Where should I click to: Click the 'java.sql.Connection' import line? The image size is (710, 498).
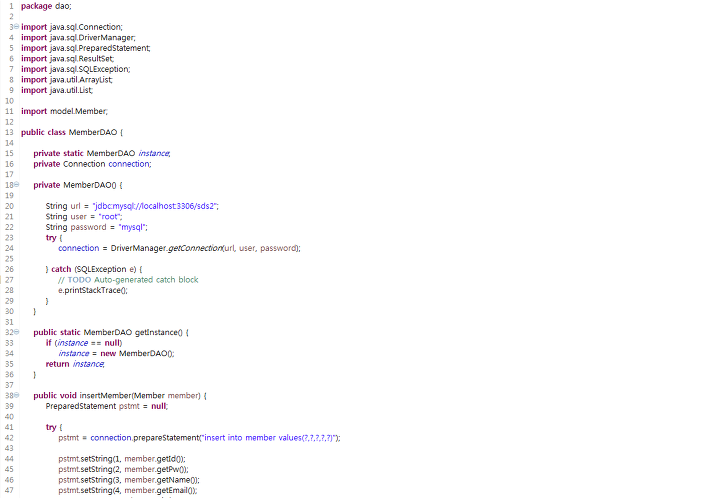(x=72, y=27)
